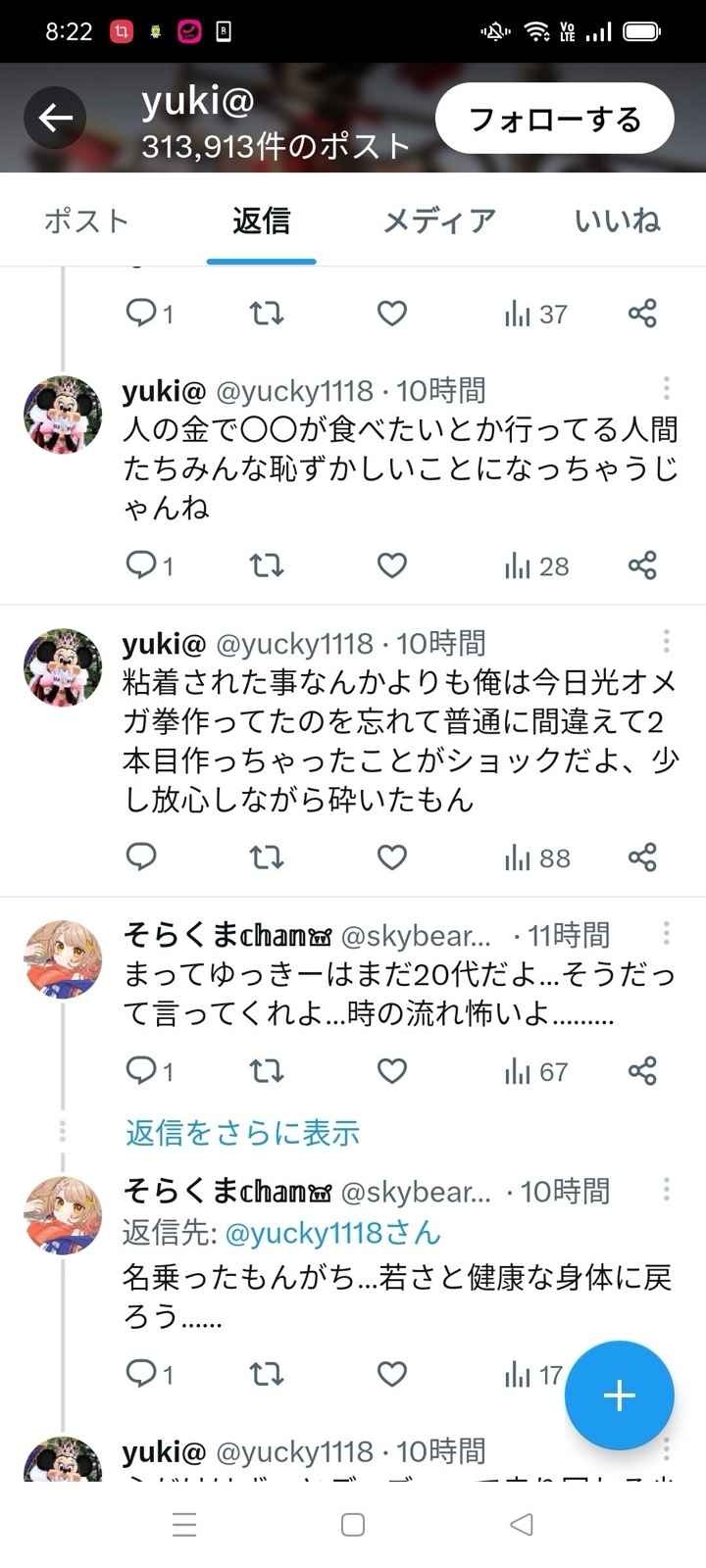The width and height of the screenshot is (706, 1568).
Task: View analytics showing 88 views
Action: pos(536,857)
